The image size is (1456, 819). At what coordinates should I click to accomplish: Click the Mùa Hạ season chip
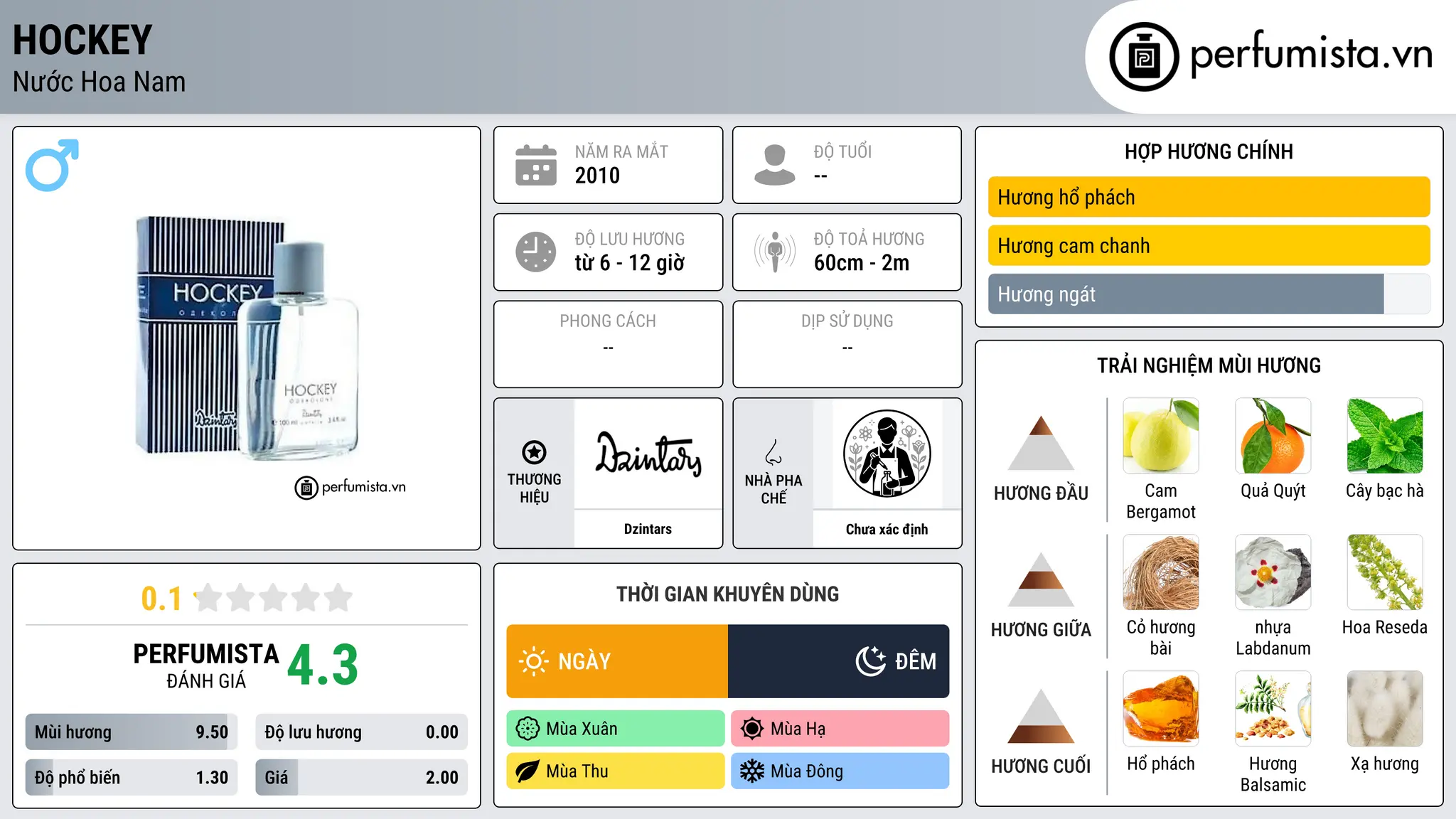tap(840, 729)
